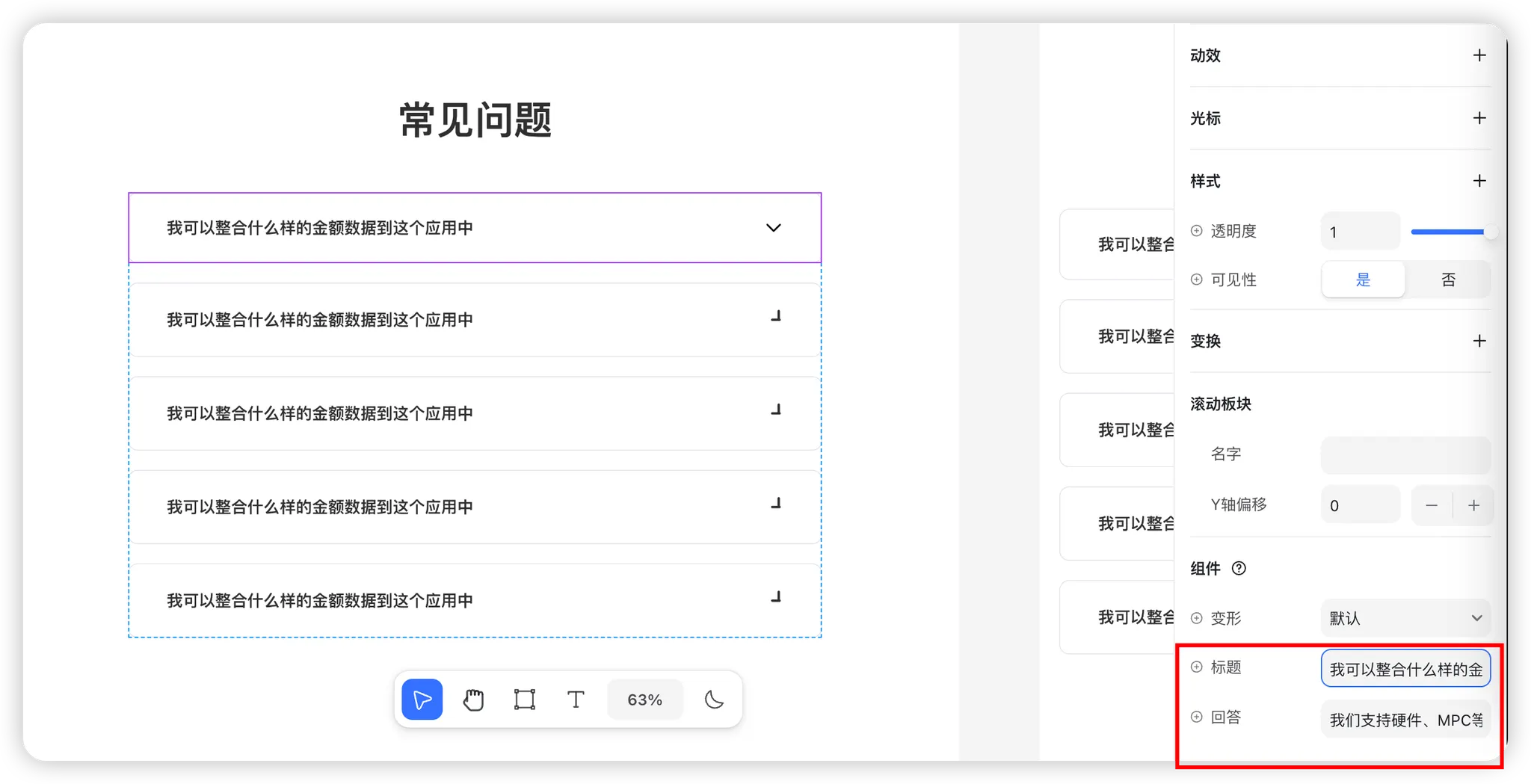
Task: Set 可见性 to 否
Action: tap(1448, 280)
